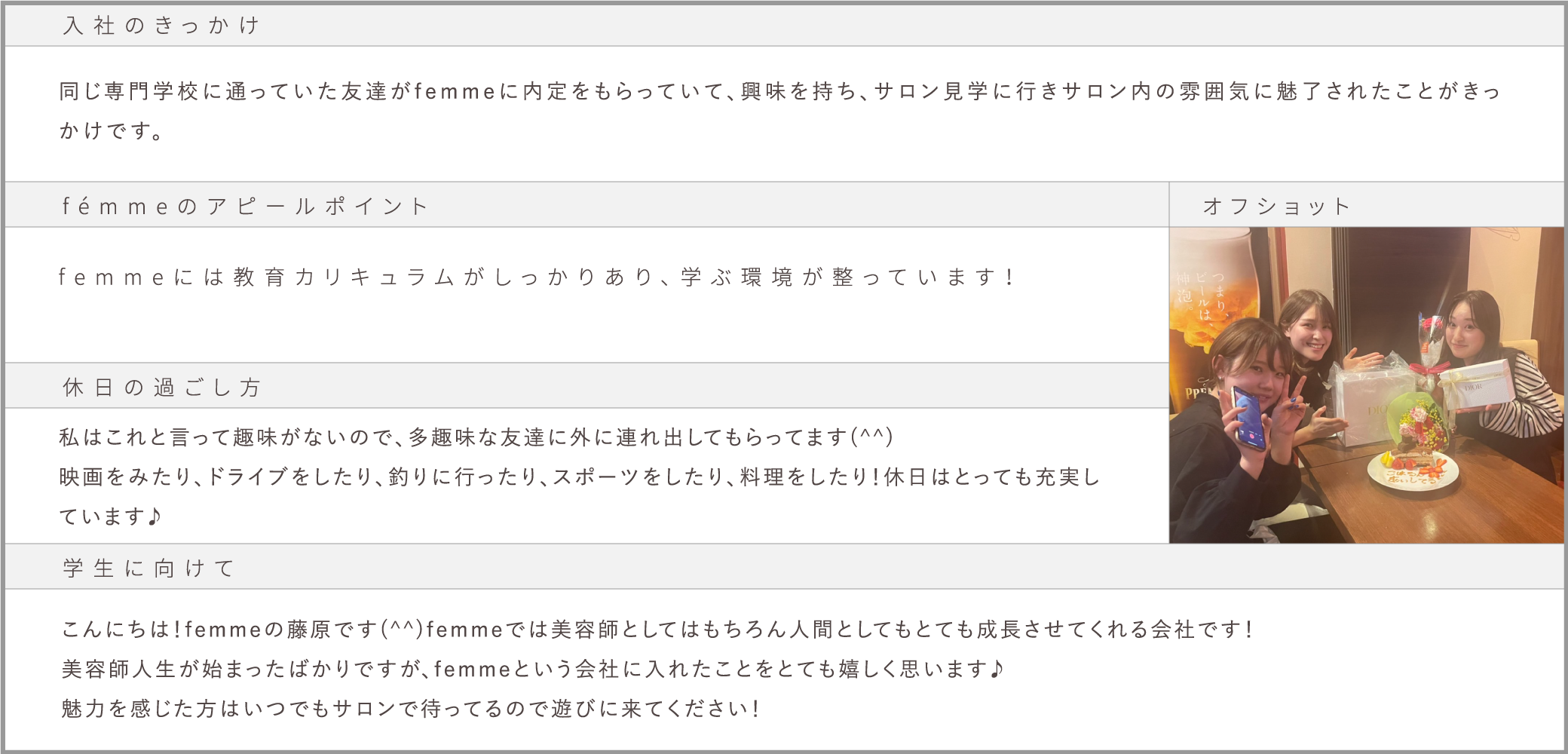The height and width of the screenshot is (754, 1568).
Task: Click the text about 教育カリキュラム
Action: [537, 277]
